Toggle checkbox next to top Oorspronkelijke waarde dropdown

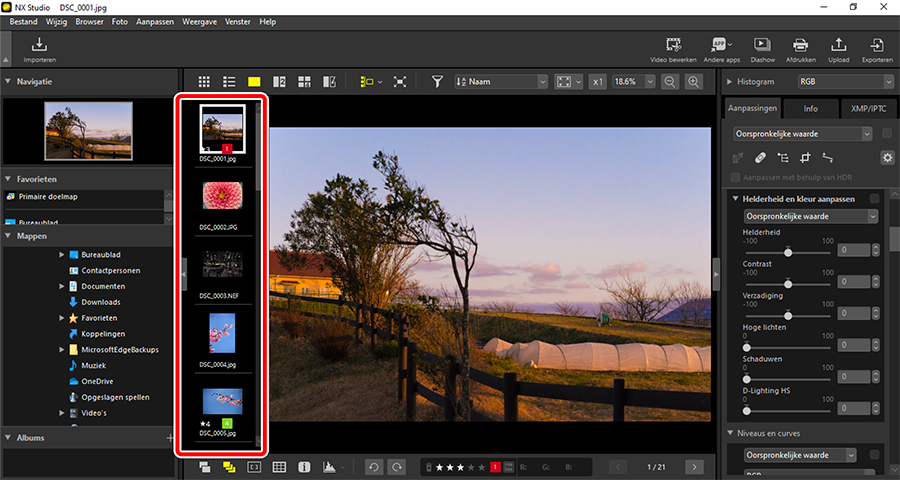[x=887, y=134]
